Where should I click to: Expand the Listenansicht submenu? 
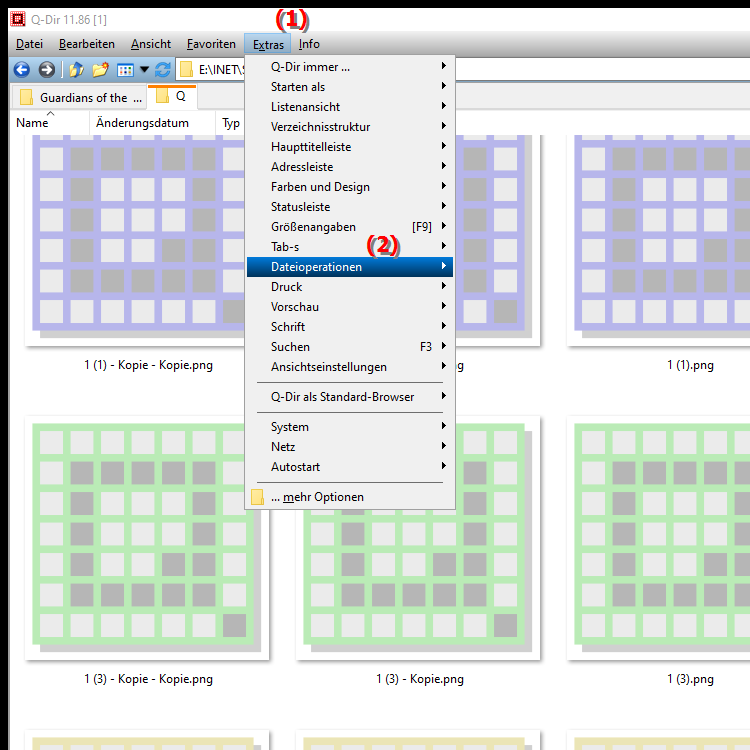click(x=350, y=107)
